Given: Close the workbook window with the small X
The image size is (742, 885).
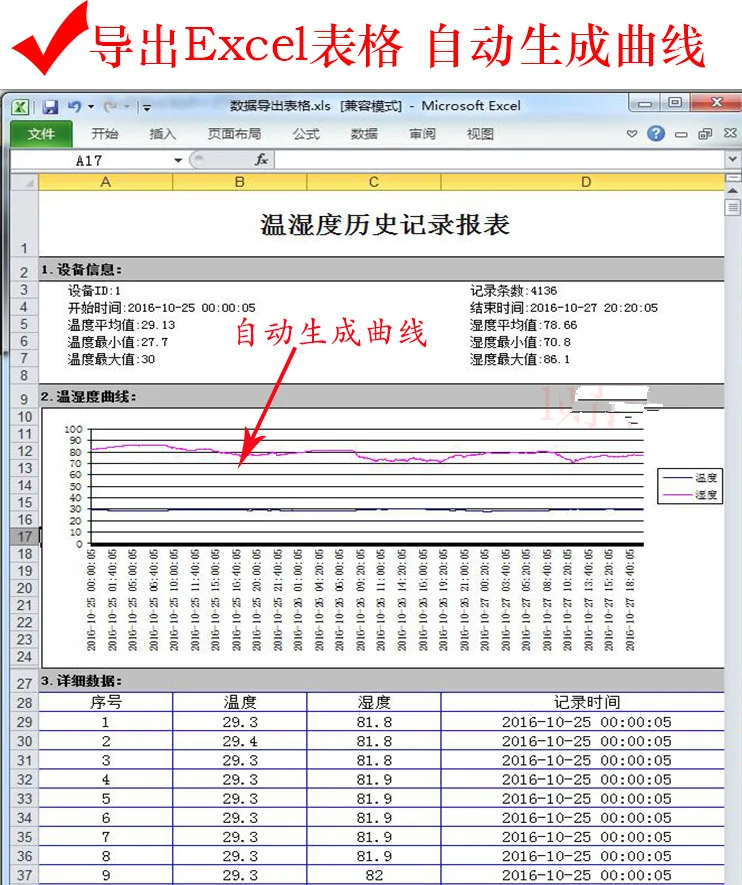Looking at the screenshot, I should 730,133.
